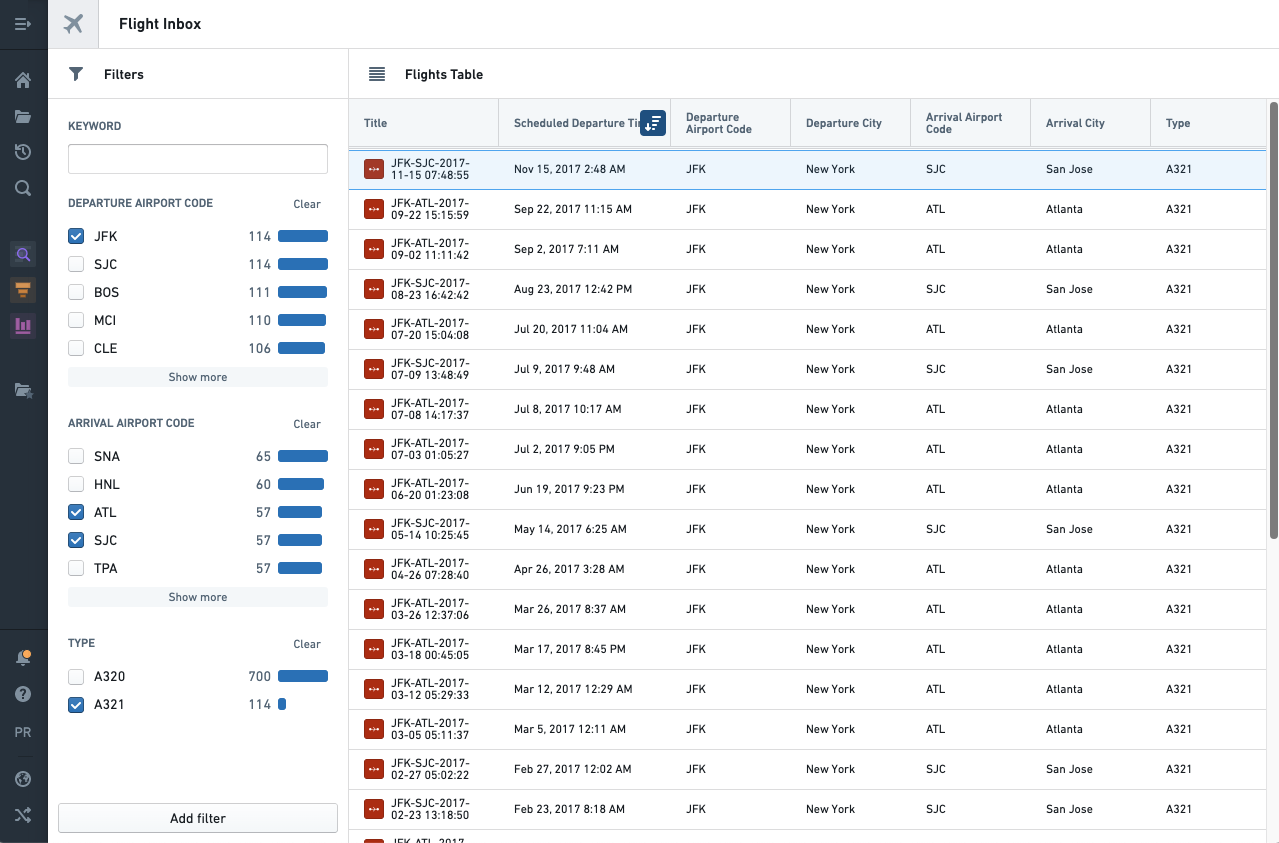Viewport: 1279px width, 843px height.
Task: Open the starred folder favorites icon
Action: pos(23,390)
